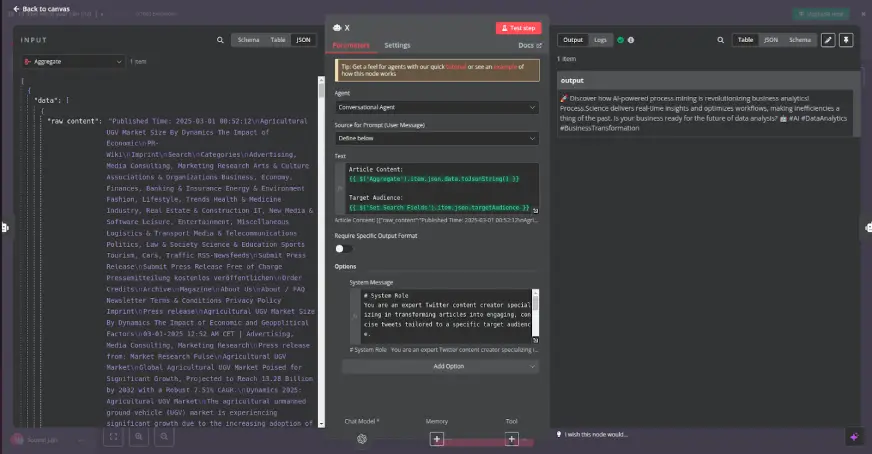Image resolution: width=872 pixels, height=454 pixels.
Task: Click the edit output pencil icon
Action: coord(827,40)
